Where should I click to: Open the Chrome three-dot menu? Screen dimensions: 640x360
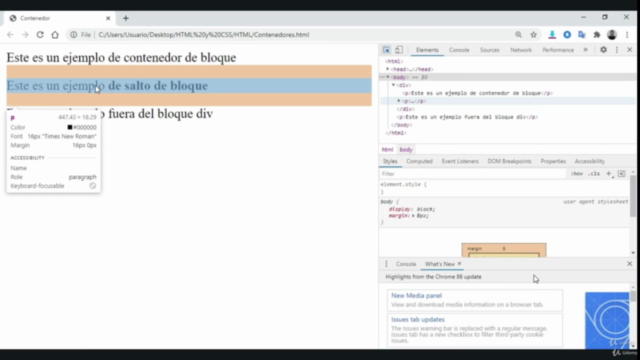(x=627, y=35)
